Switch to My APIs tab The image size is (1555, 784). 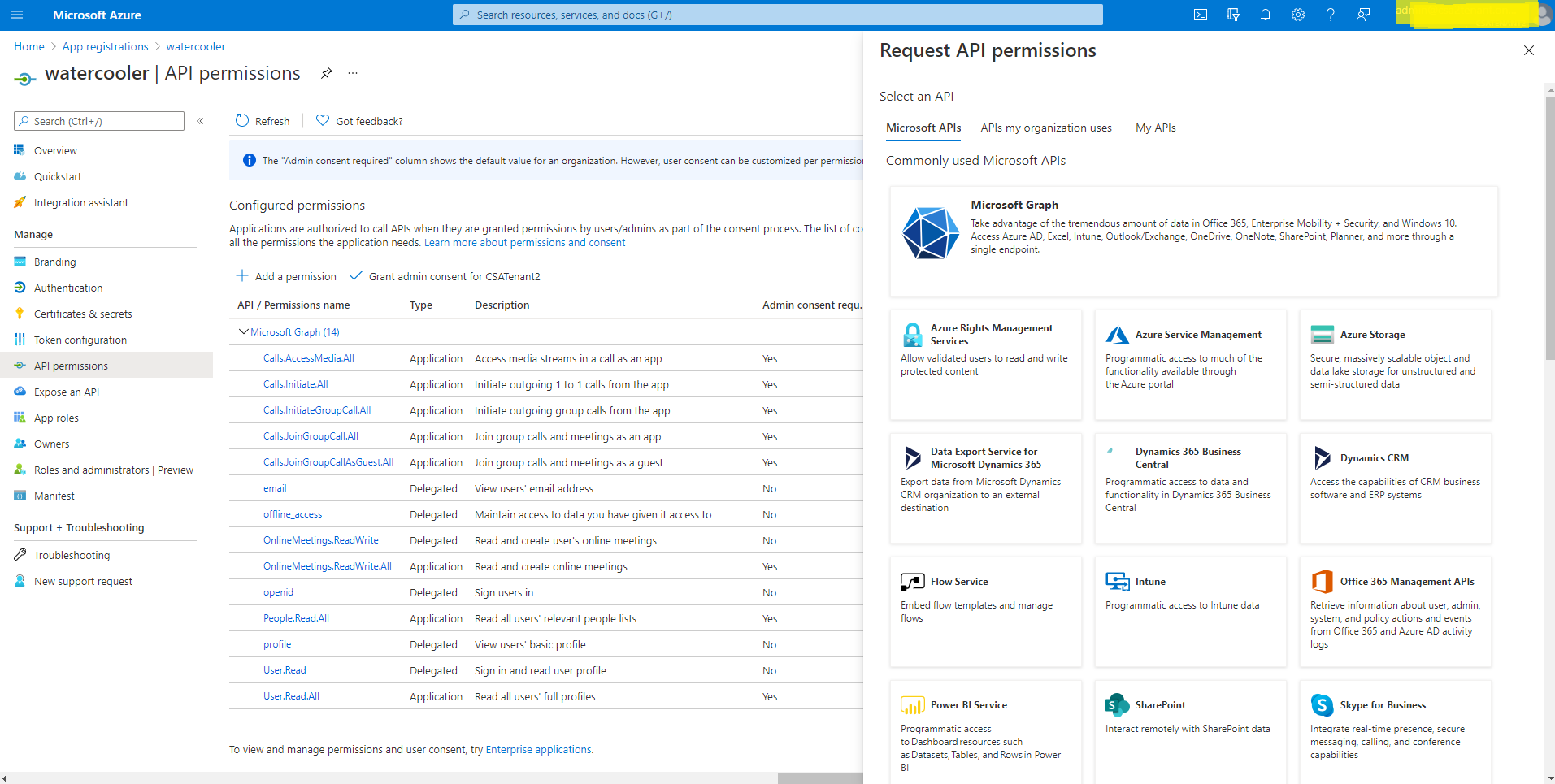(1156, 128)
